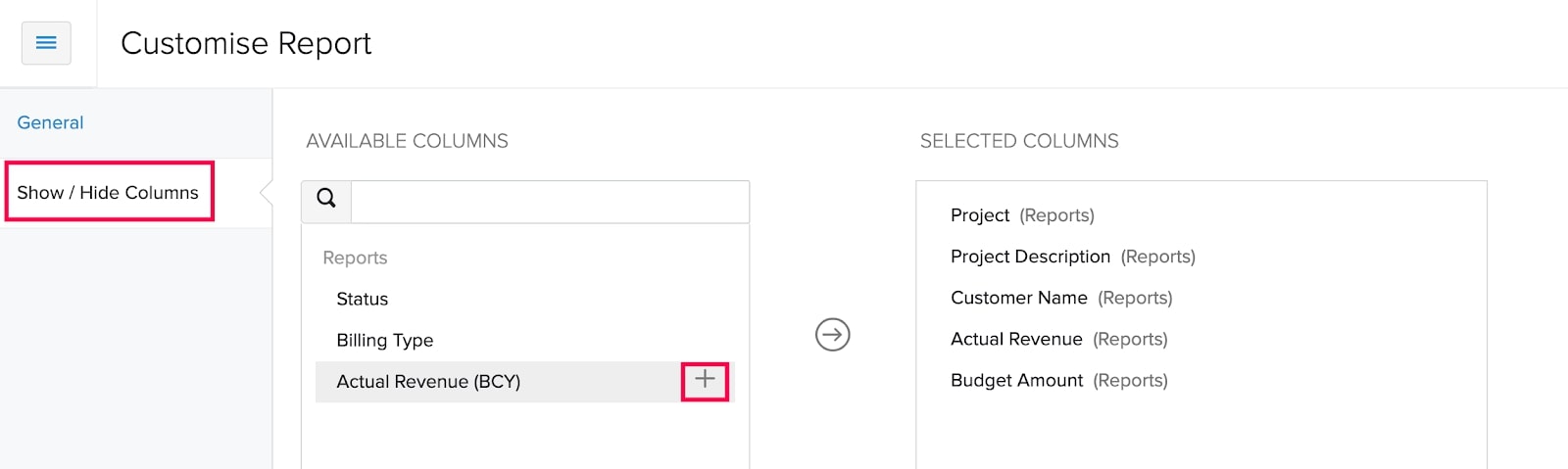Screen dimensions: 1568x469
Task: Select Customer Name in selected columns
Action: coord(1019,298)
